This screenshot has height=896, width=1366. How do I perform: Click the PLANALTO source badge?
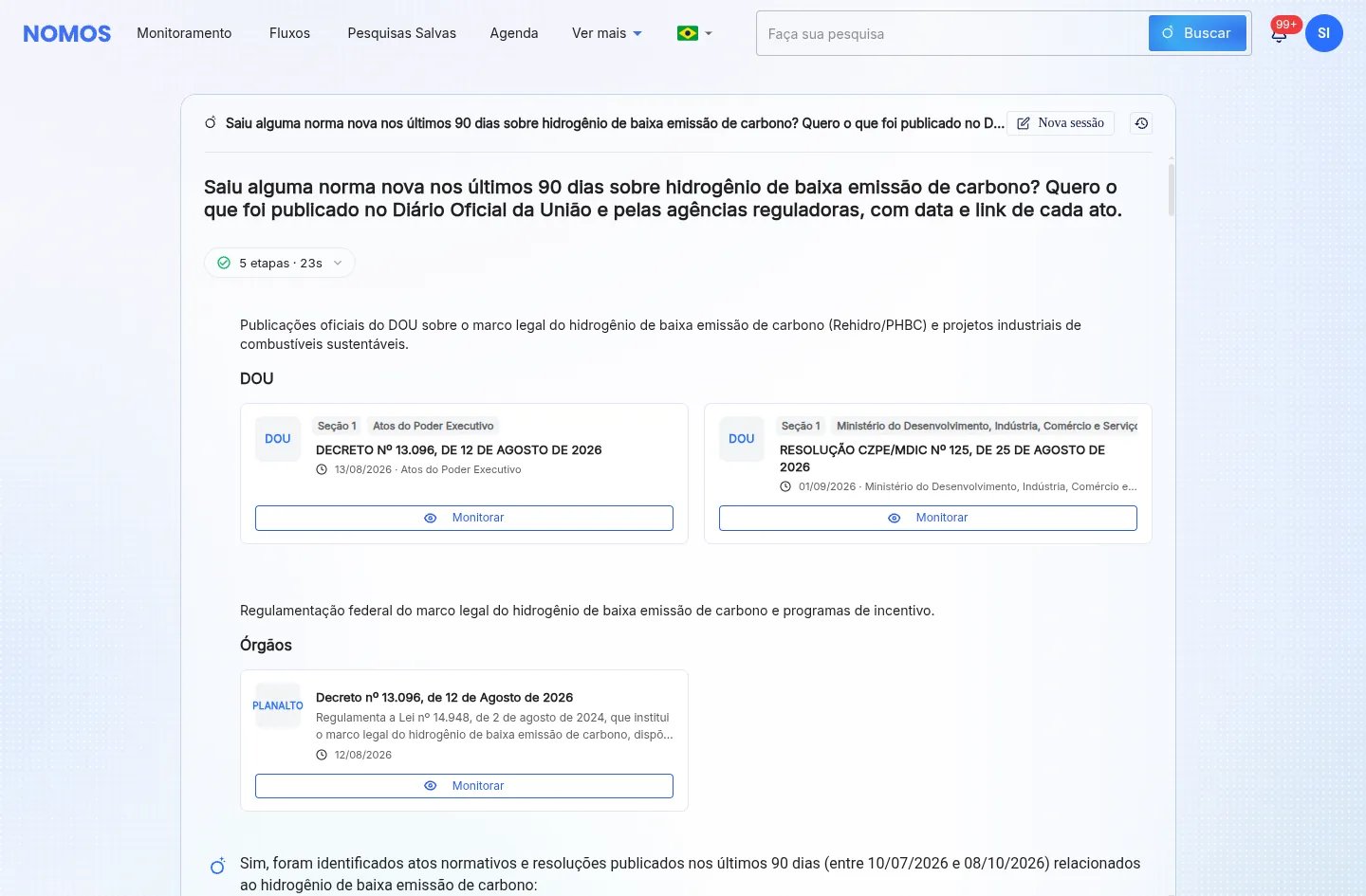click(x=278, y=705)
